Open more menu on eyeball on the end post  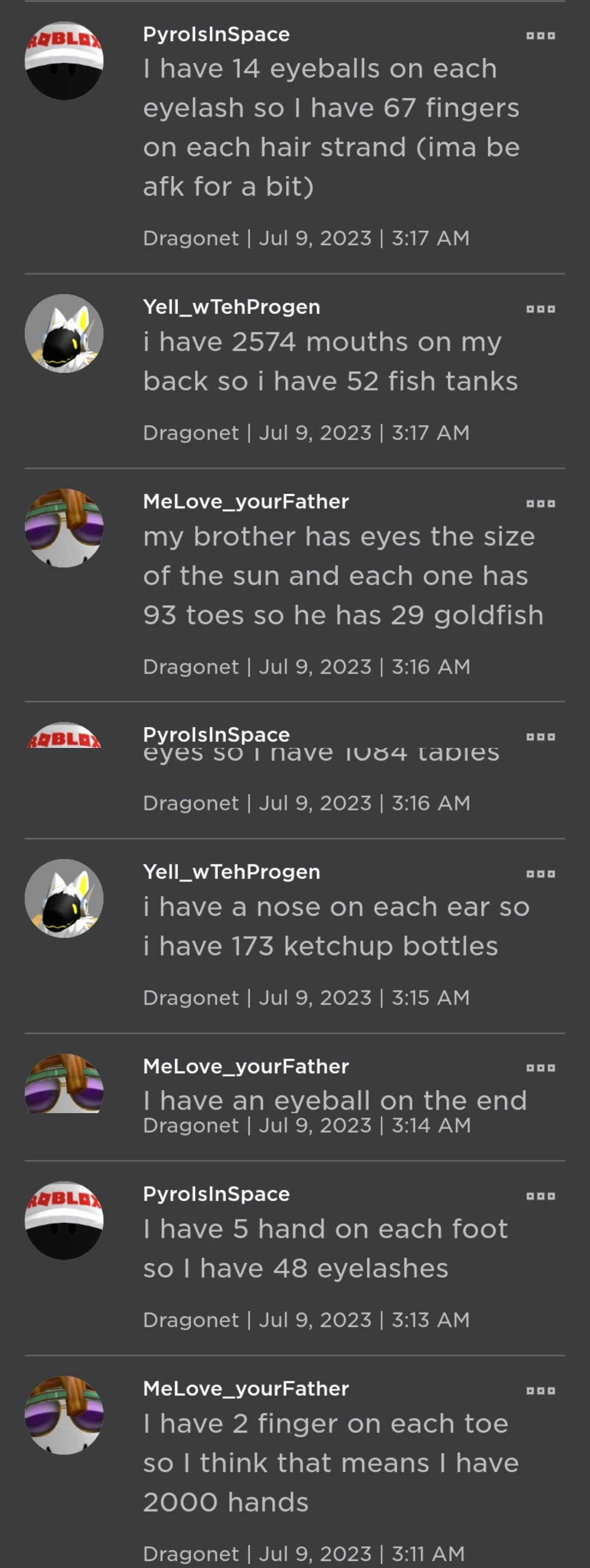coord(540,1068)
